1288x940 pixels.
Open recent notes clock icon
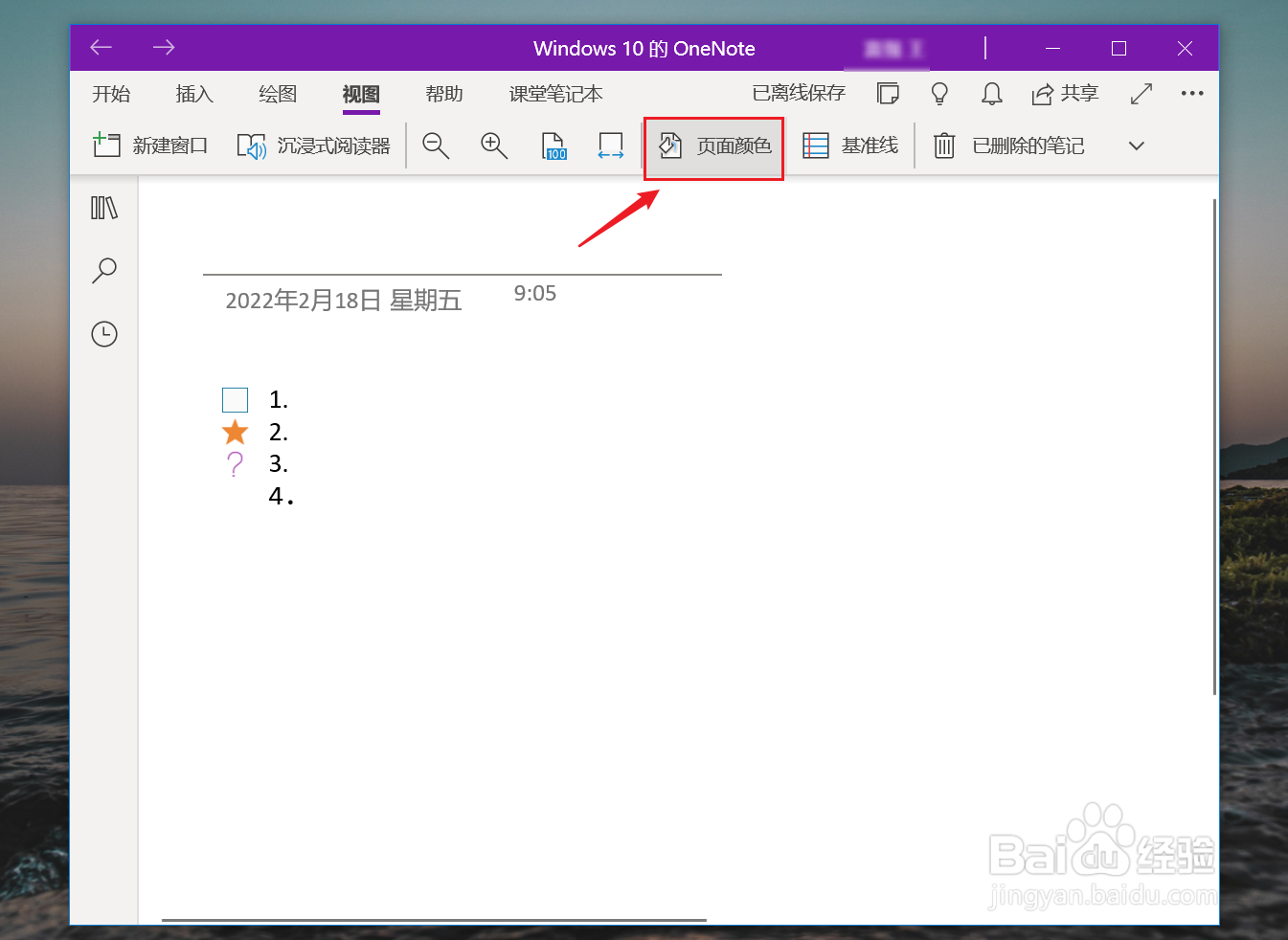click(104, 334)
